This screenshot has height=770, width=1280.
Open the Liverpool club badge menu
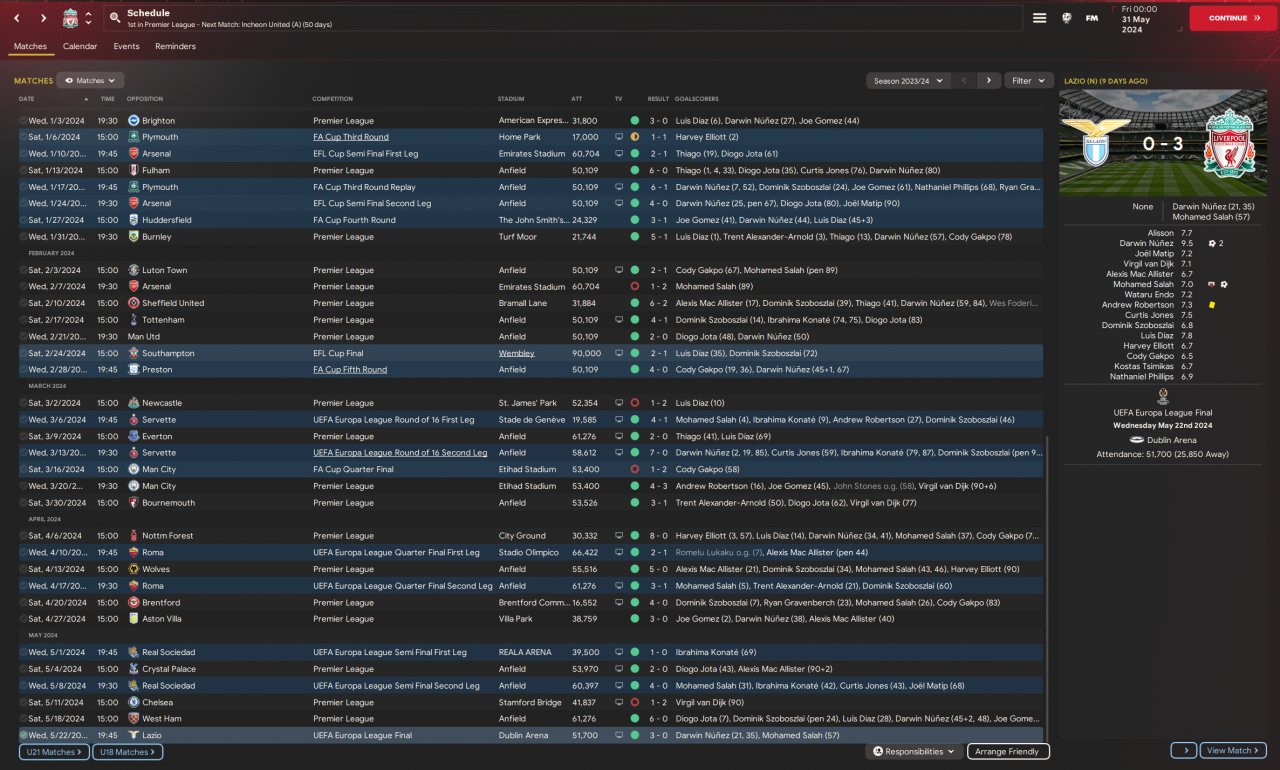click(70, 18)
